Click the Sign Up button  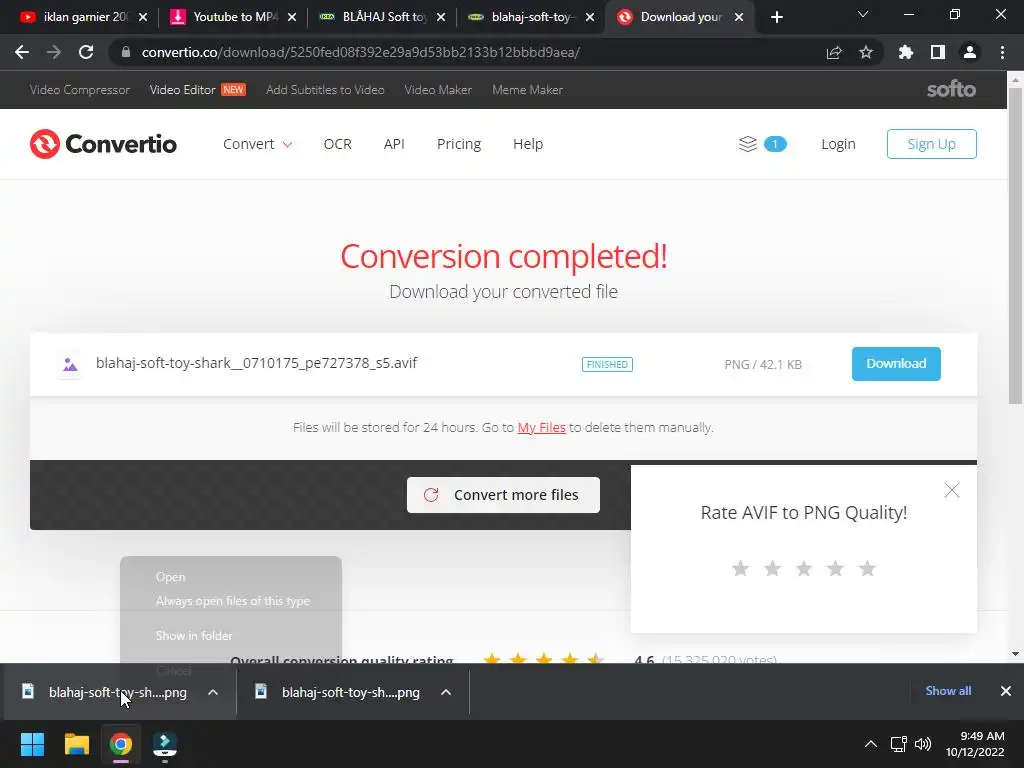tap(931, 144)
